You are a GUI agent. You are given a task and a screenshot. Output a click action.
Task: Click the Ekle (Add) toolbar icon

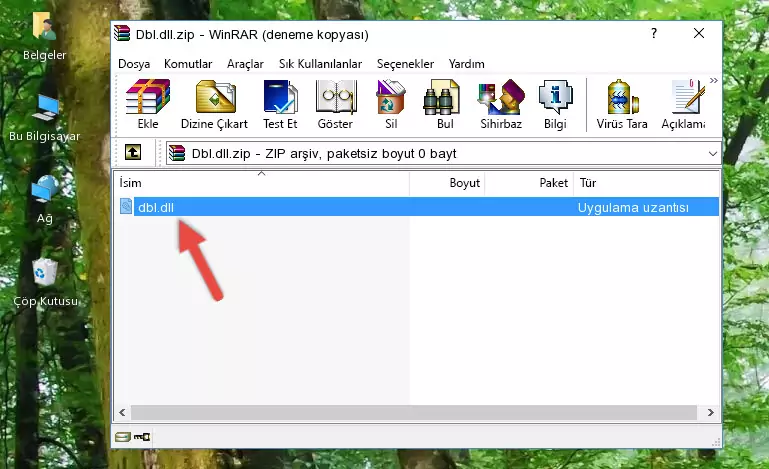tap(148, 104)
